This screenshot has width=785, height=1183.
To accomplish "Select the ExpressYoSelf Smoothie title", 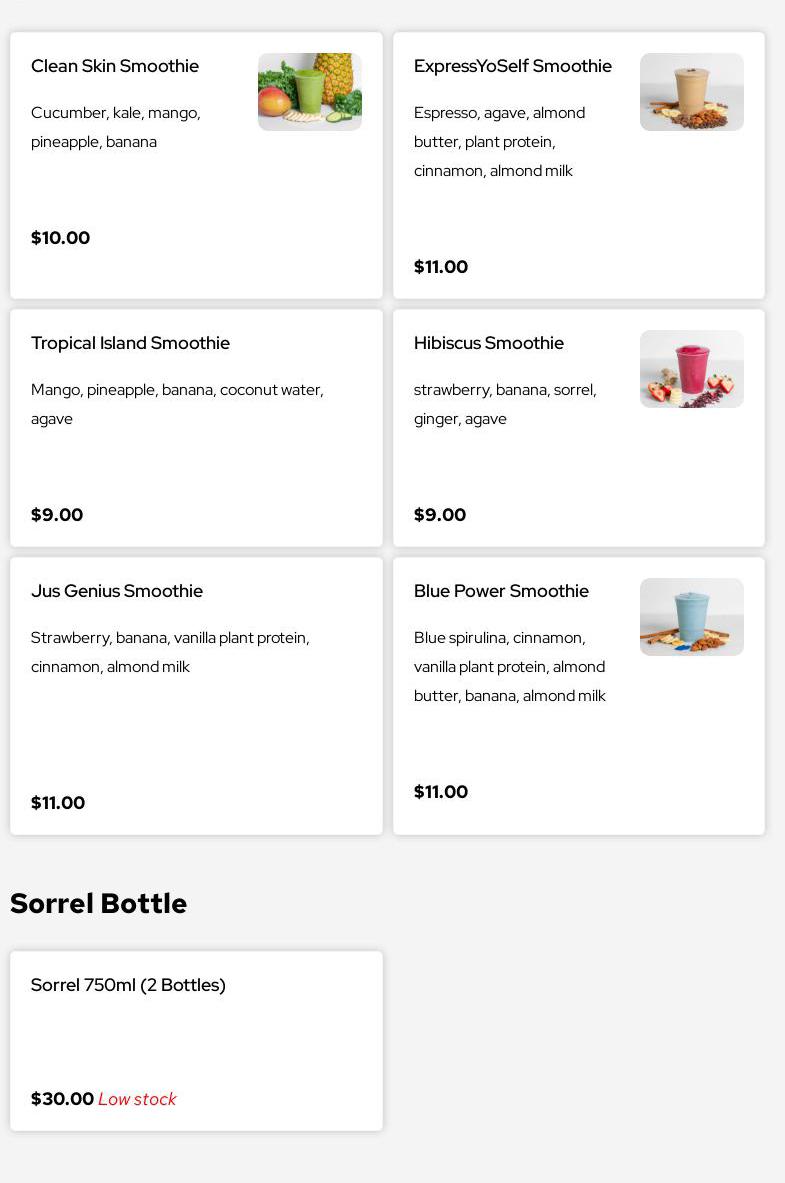I will [x=512, y=66].
